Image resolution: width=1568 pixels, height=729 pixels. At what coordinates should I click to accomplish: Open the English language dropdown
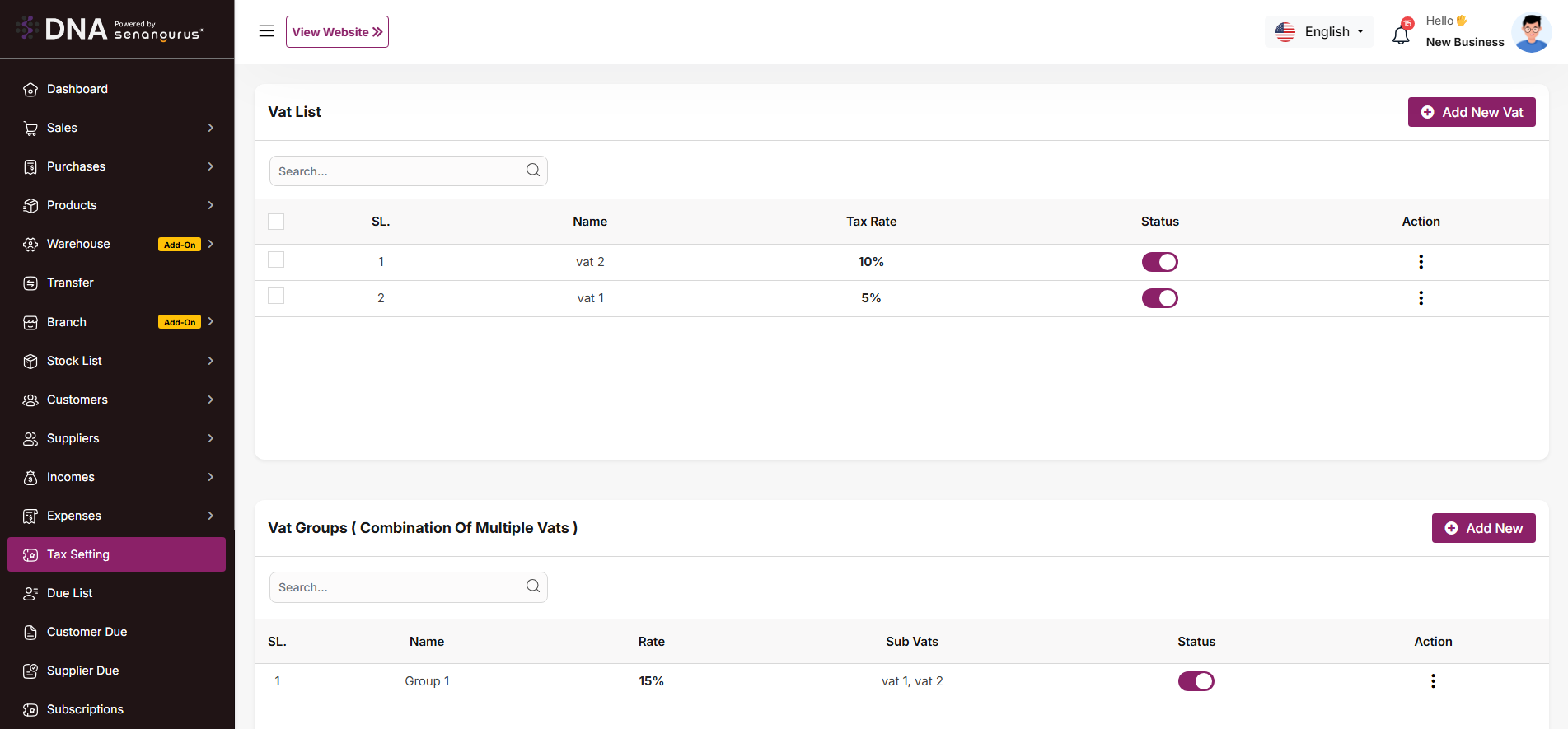coord(1320,32)
